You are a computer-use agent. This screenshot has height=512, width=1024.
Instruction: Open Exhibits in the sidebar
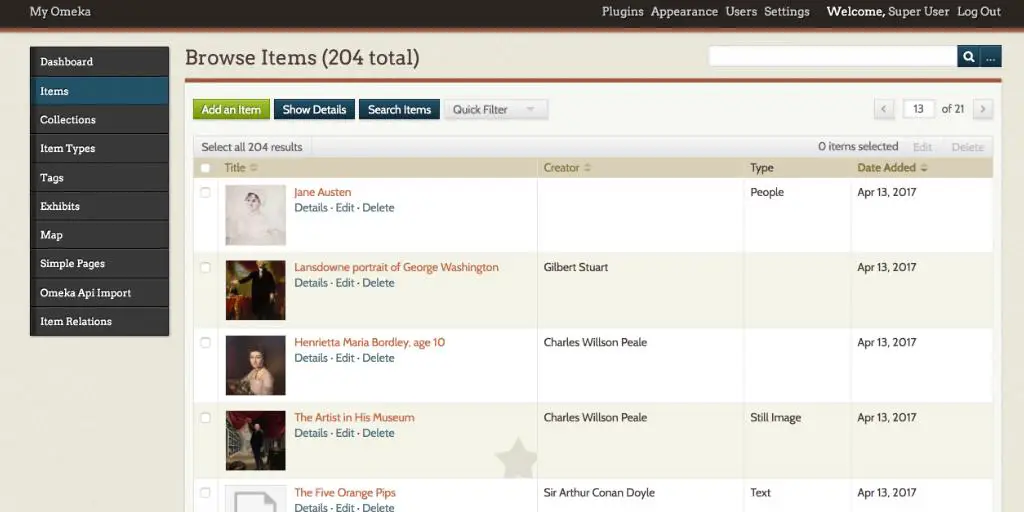click(99, 206)
